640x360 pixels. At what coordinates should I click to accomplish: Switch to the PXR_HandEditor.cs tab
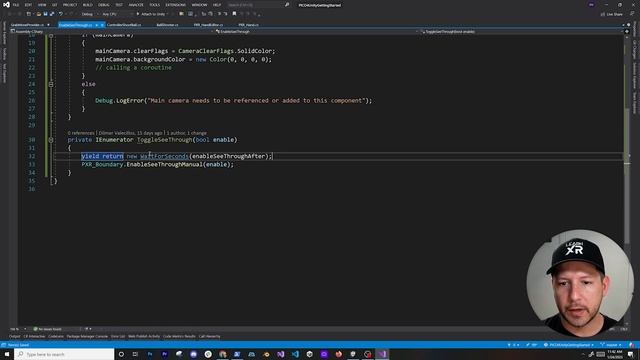point(208,25)
